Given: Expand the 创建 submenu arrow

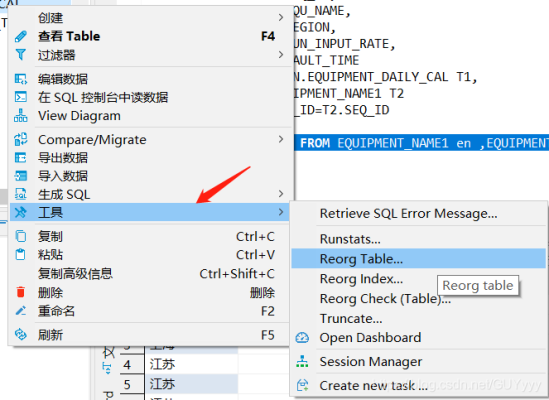Looking at the screenshot, I should point(281,17).
